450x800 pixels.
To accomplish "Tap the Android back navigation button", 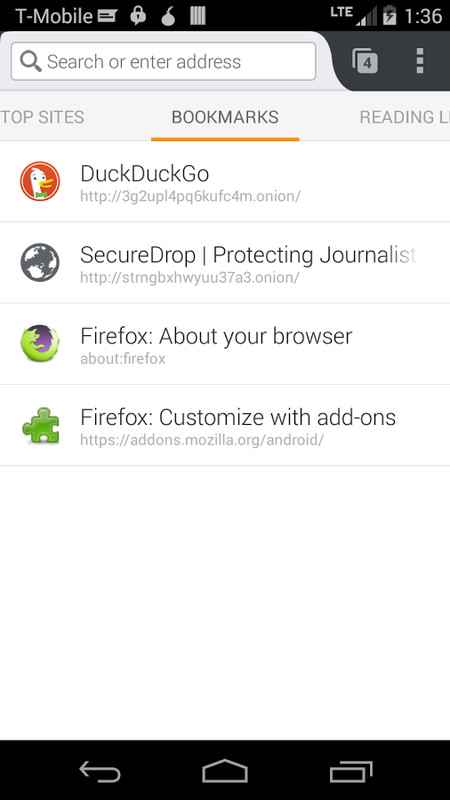I will coord(100,771).
